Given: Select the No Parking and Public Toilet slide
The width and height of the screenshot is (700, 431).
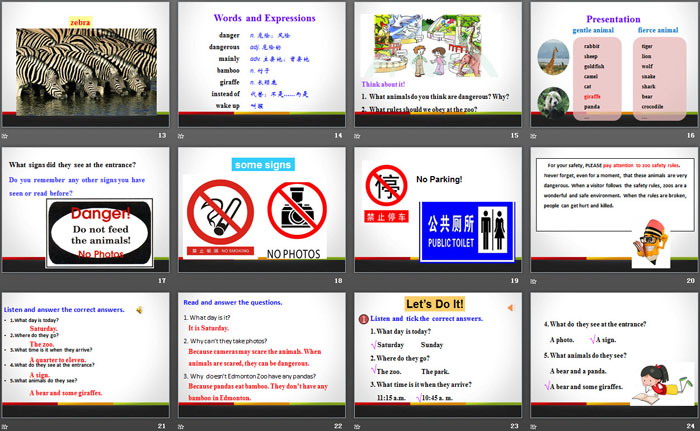Looking at the screenshot, I should [x=438, y=210].
